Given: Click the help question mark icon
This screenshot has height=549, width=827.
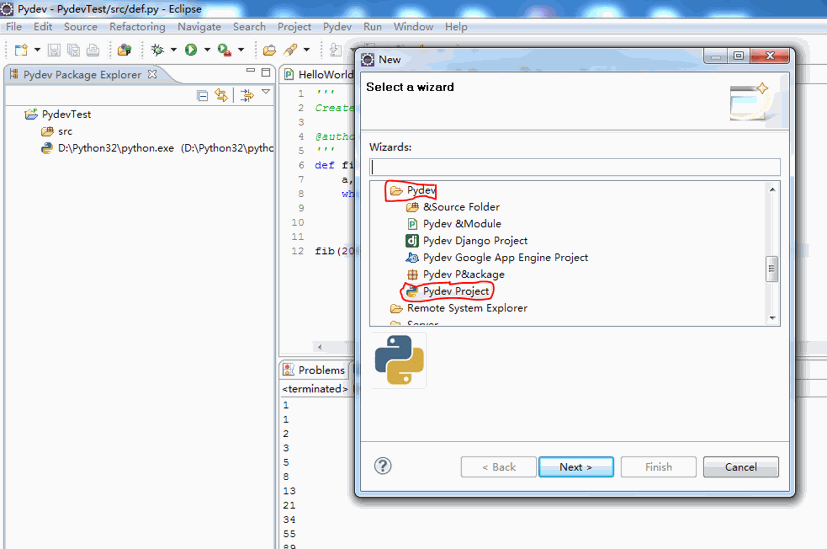Looking at the screenshot, I should 383,466.
